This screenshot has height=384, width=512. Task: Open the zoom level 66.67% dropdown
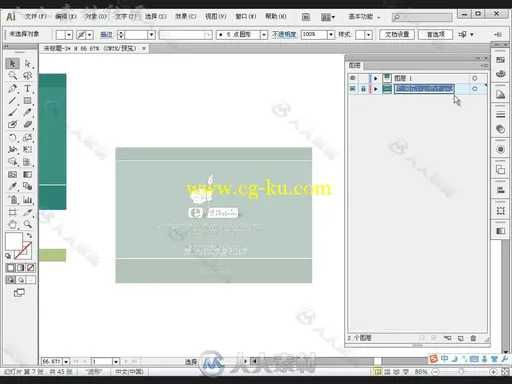[66, 361]
